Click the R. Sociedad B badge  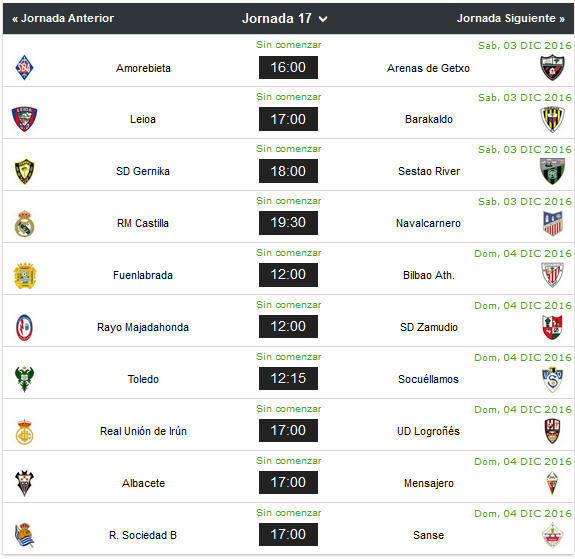point(25,535)
